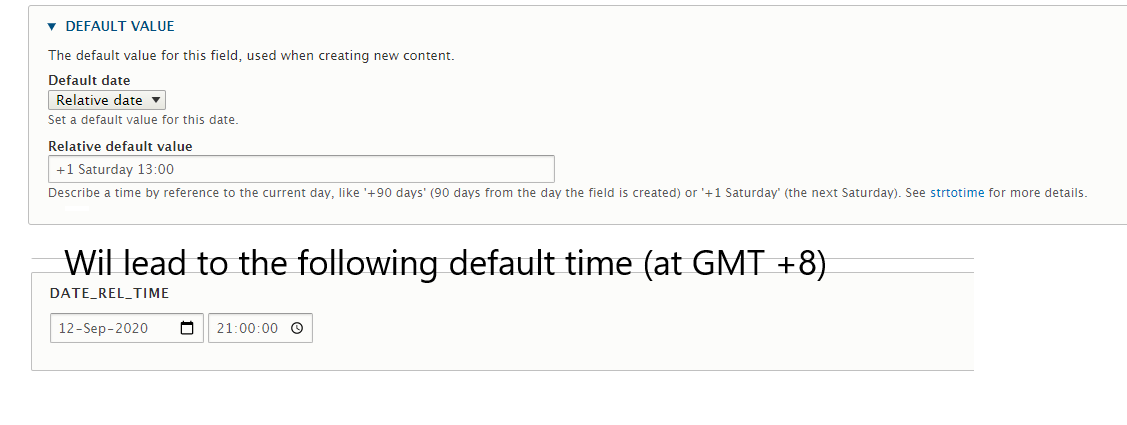Click the 'Default date' label
Image resolution: width=1127 pixels, height=425 pixels.
(x=89, y=80)
